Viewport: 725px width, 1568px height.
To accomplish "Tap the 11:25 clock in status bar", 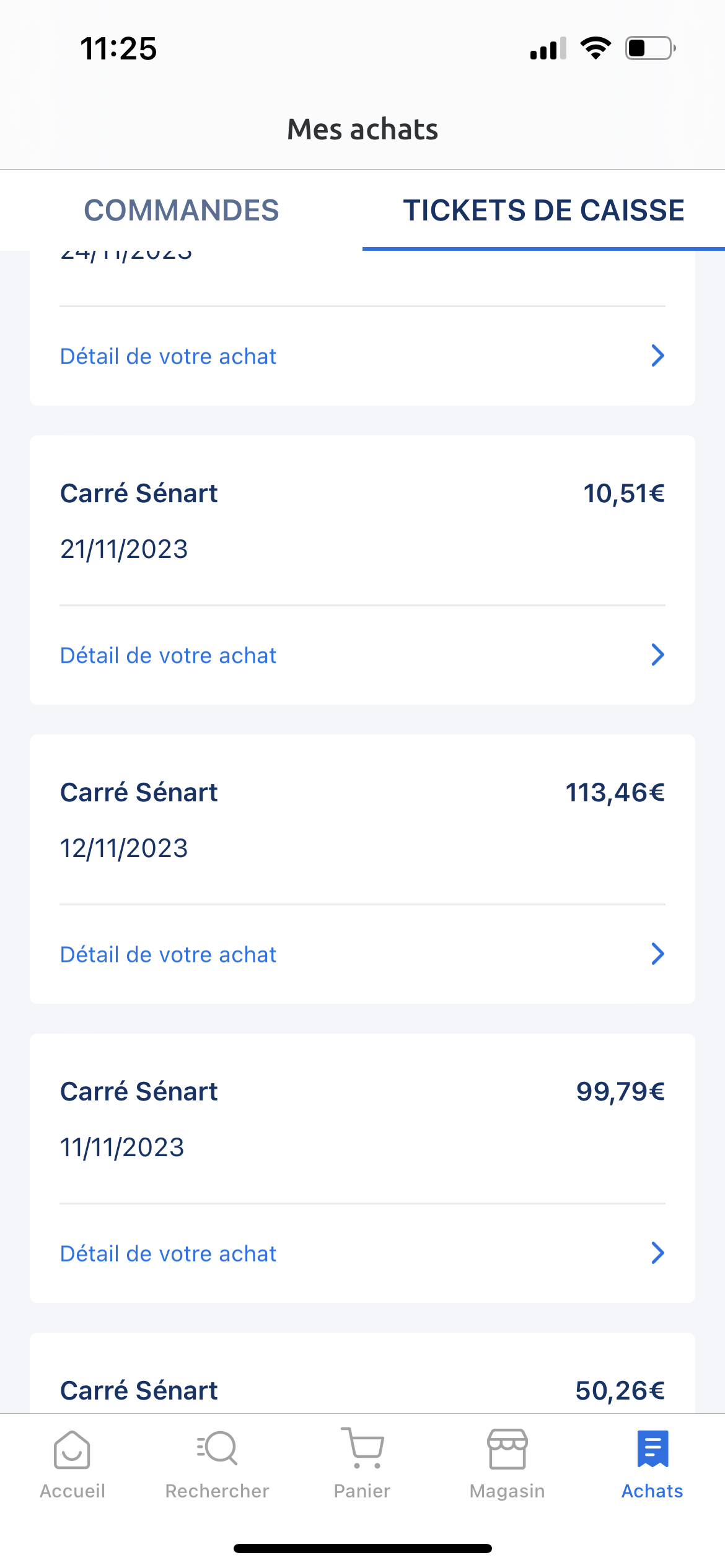I will click(x=118, y=48).
